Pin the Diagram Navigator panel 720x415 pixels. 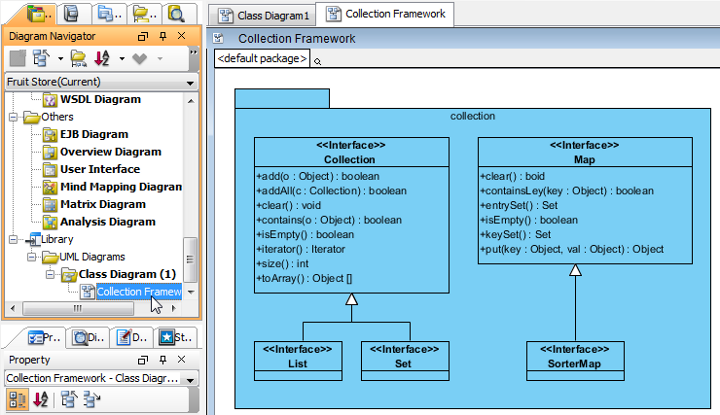tap(163, 36)
